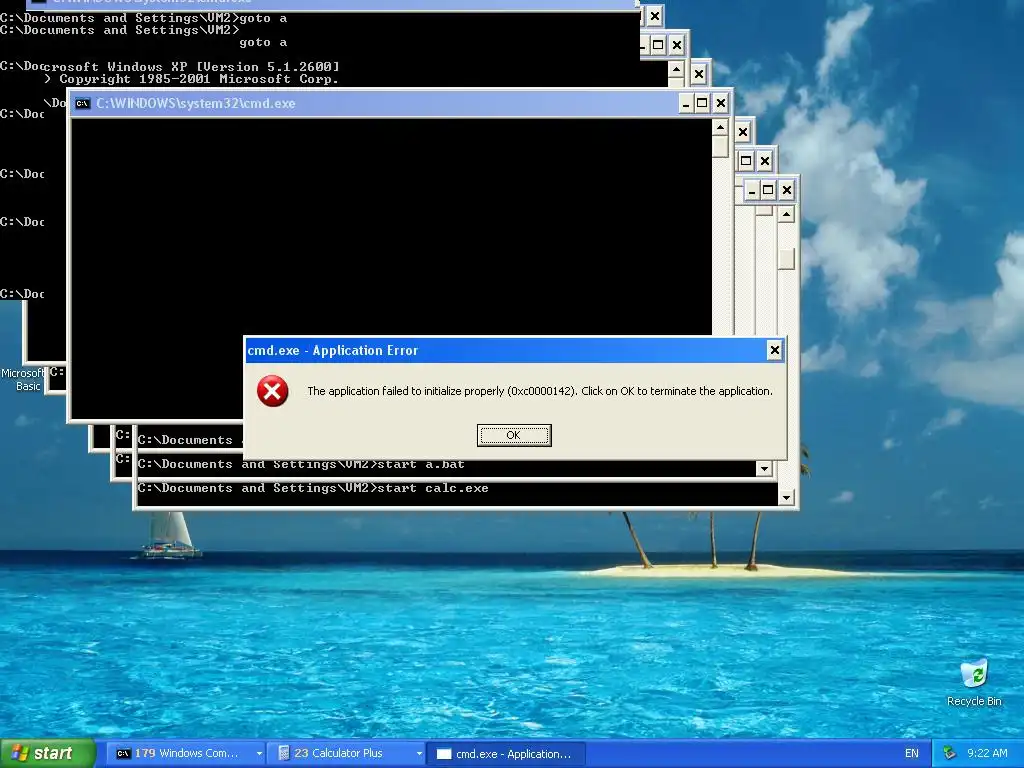Select the Recycle Bin desktop icon

(974, 682)
